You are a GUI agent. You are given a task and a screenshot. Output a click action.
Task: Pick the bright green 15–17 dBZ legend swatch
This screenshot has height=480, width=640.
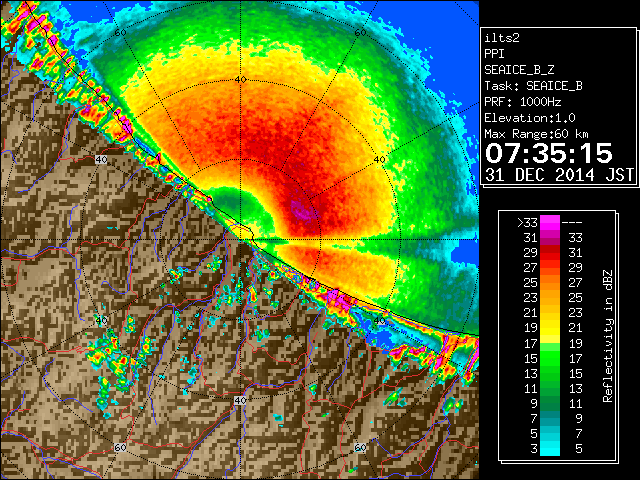(550, 358)
